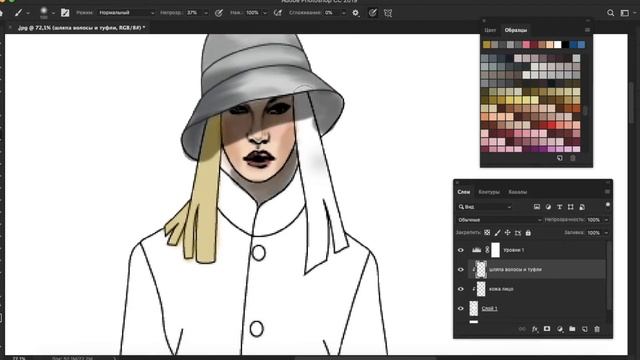Viewport: 640px width, 360px height.
Task: Open the layer blend mode Обычные dropdown
Action: 500,220
